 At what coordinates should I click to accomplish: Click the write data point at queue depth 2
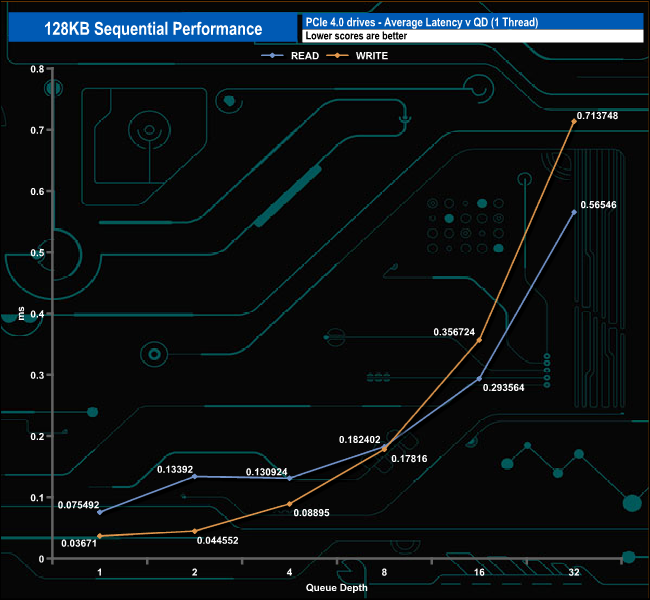[x=195, y=531]
